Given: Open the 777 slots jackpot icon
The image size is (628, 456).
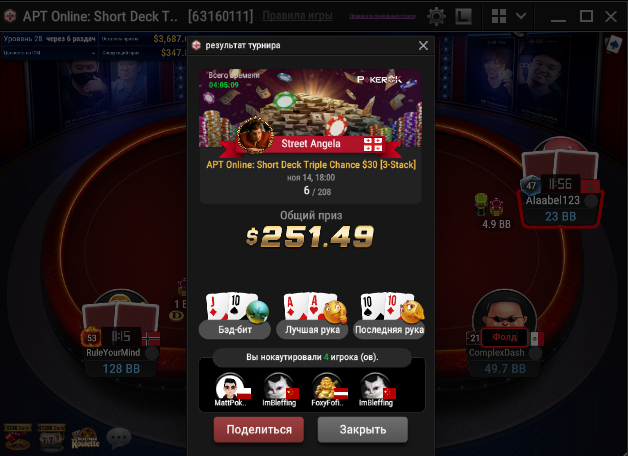Looking at the screenshot, I should pyautogui.click(x=51, y=438).
